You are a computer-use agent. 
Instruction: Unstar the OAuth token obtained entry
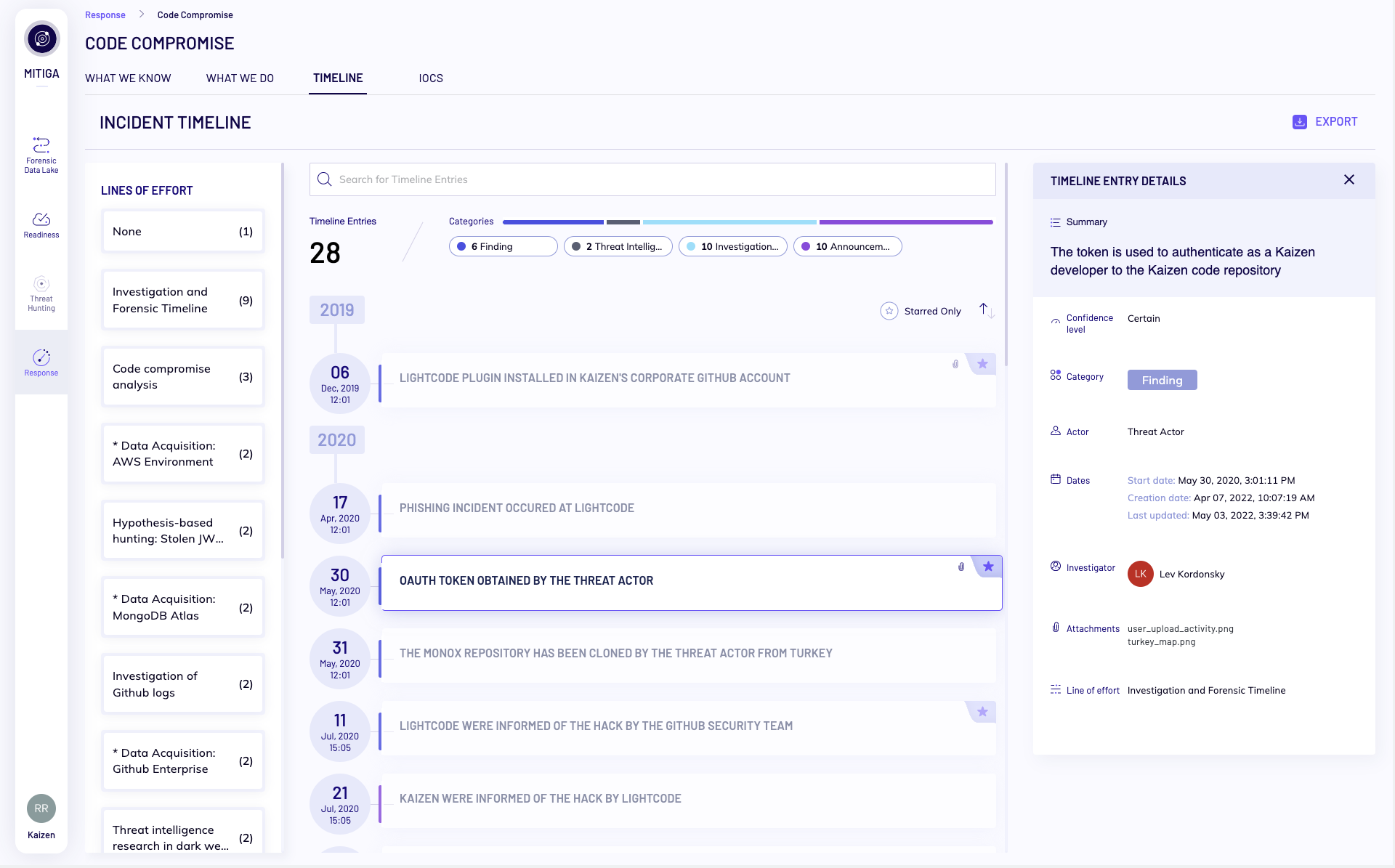tap(988, 567)
